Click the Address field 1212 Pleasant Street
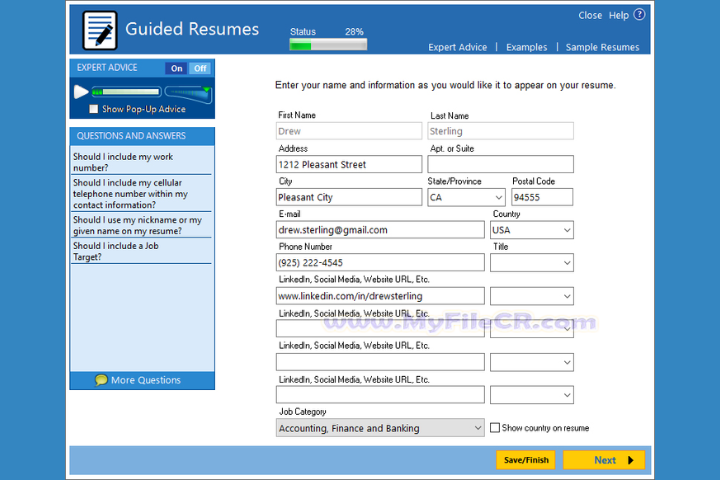 click(349, 164)
